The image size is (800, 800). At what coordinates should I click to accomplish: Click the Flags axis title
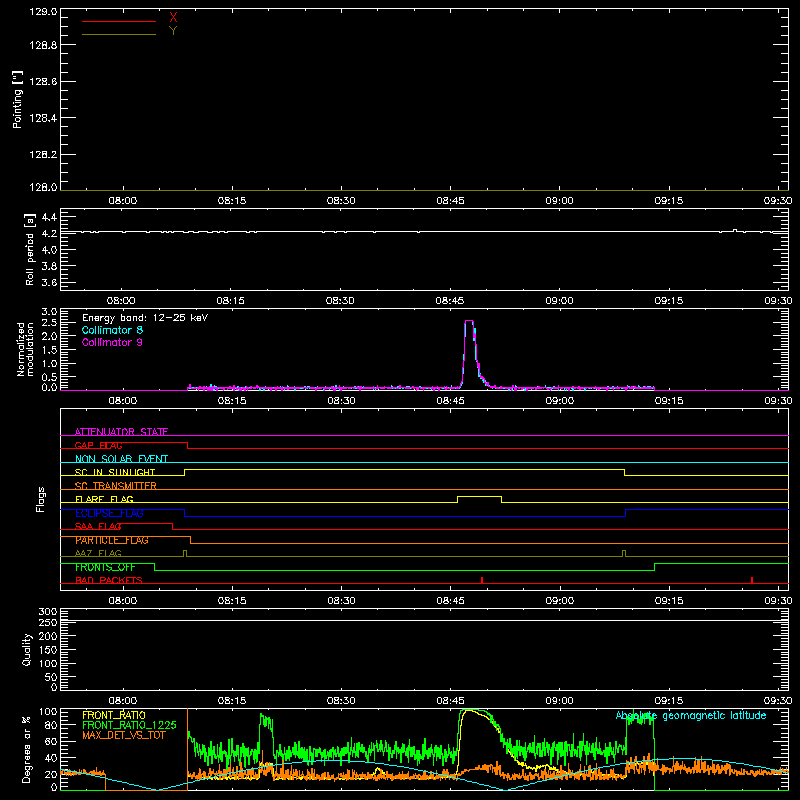tap(40, 499)
